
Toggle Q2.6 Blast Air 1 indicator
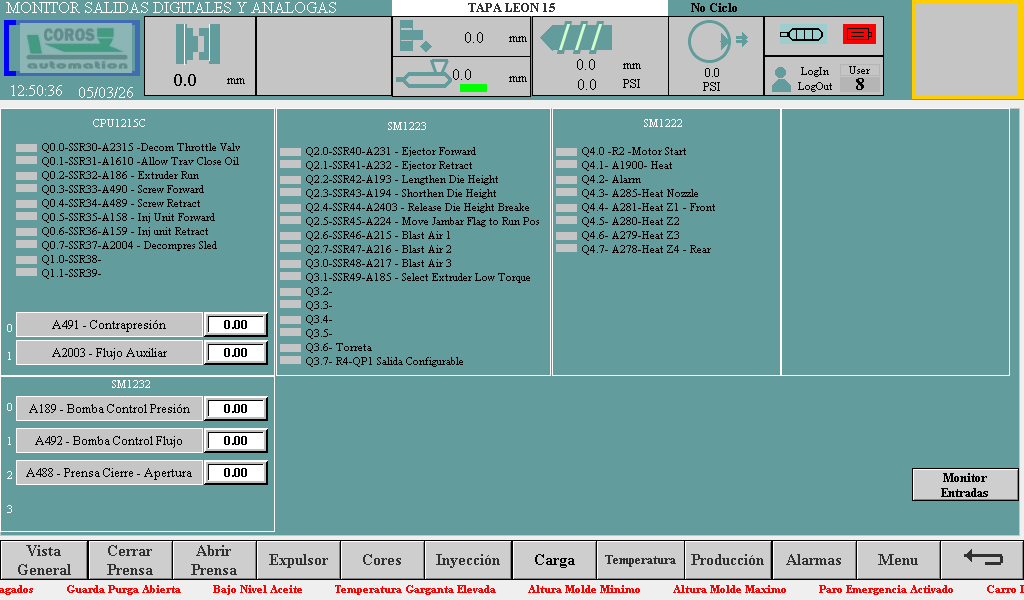(290, 236)
